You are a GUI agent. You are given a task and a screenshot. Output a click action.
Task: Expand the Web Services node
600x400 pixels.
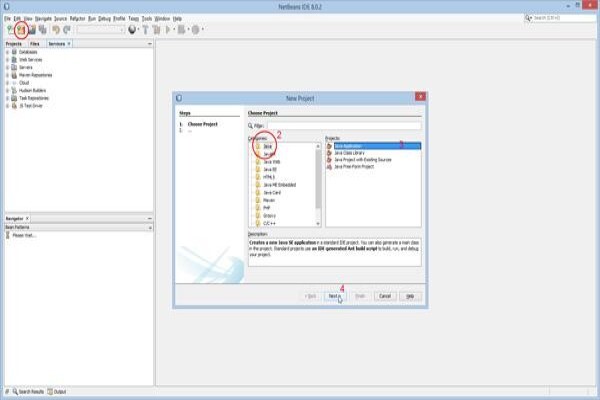click(x=7, y=60)
